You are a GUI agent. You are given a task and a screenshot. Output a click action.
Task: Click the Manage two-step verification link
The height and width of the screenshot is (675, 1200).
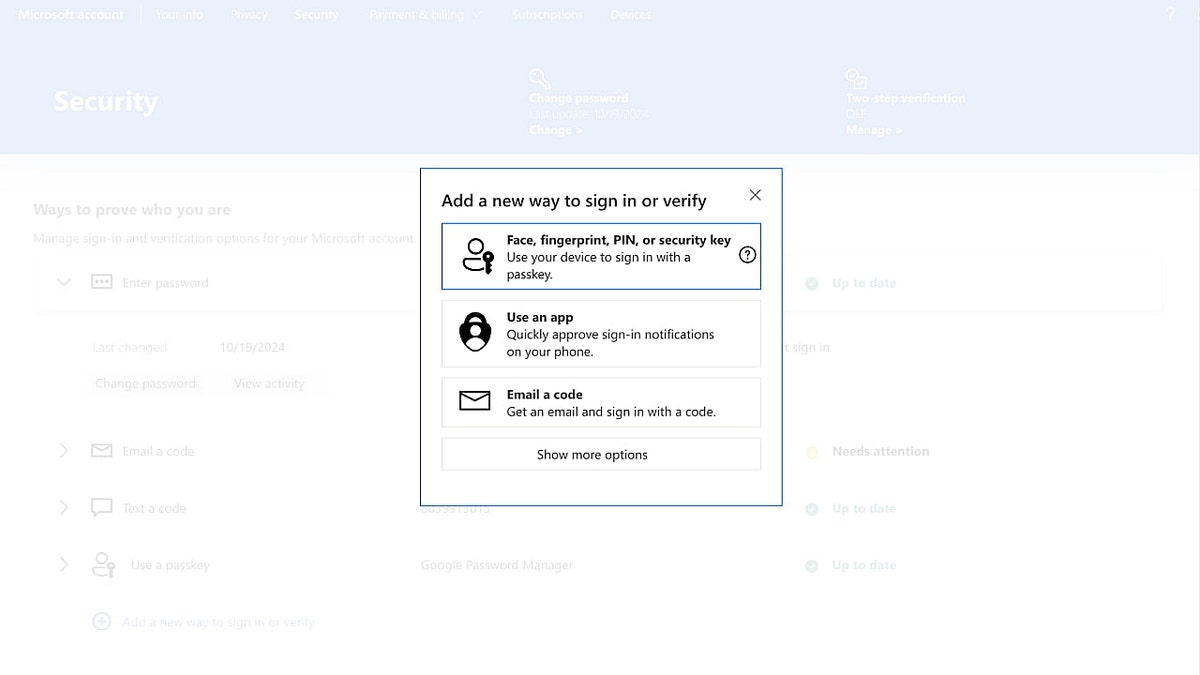[x=873, y=130]
